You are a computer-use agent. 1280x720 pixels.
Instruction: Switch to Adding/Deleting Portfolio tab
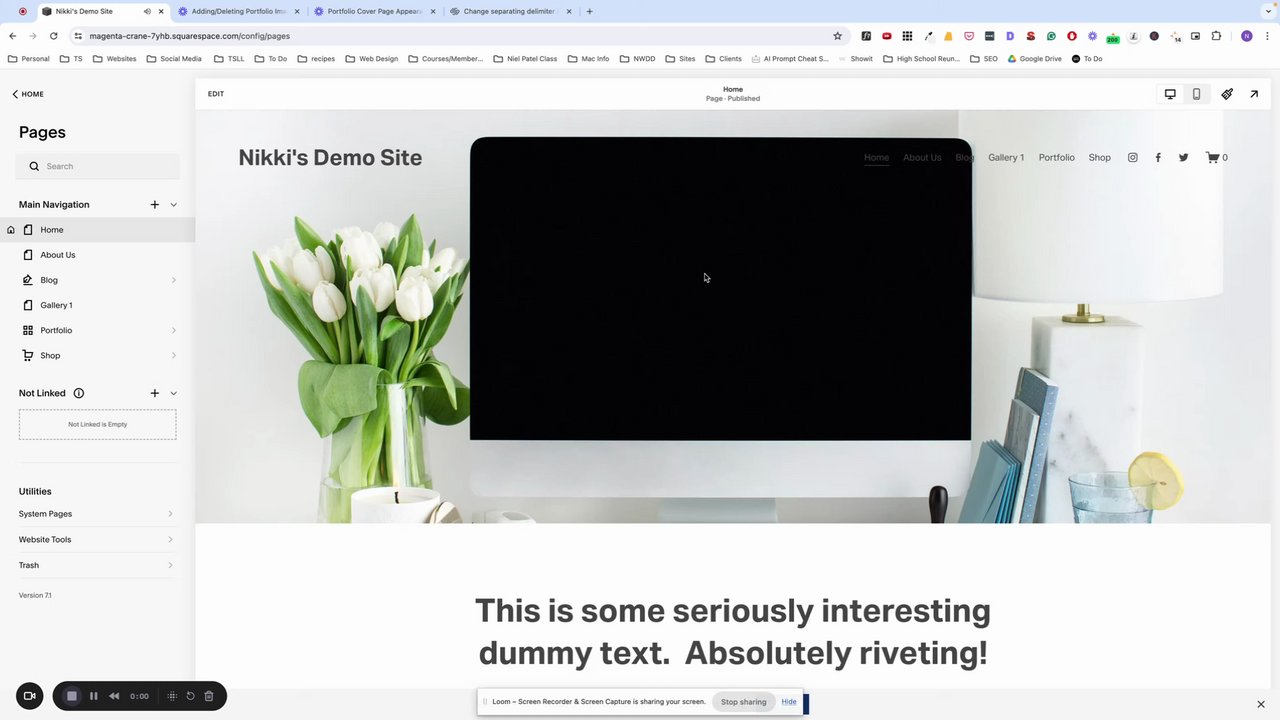point(238,11)
